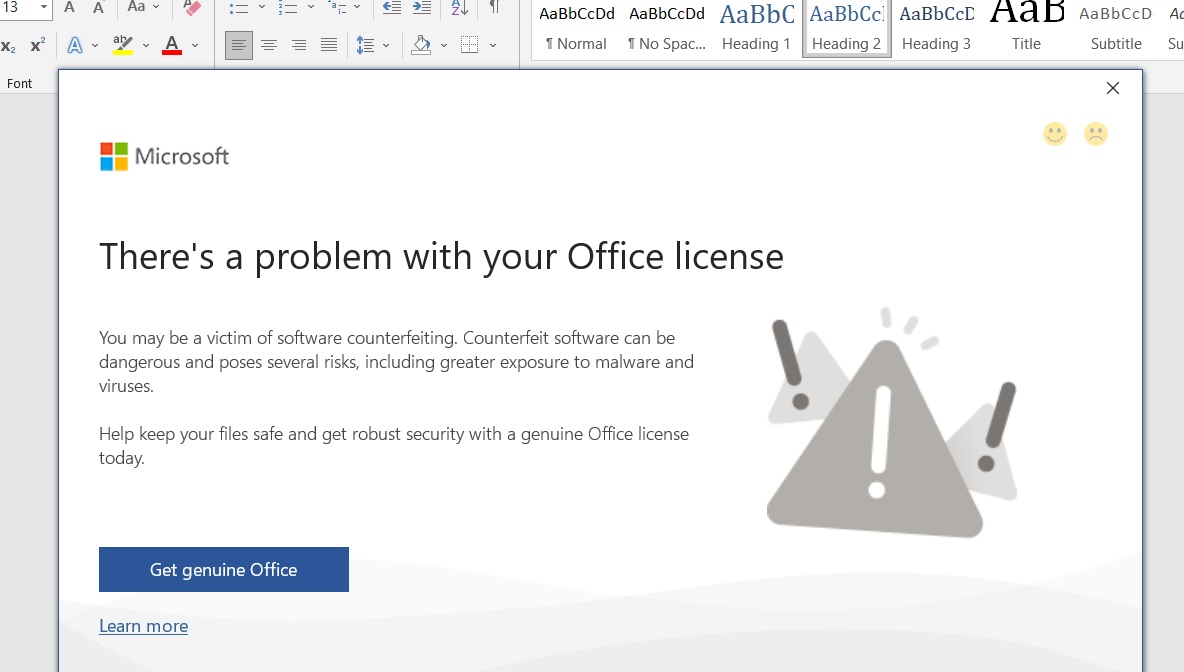
Task: Close the Office license dialog
Action: point(1112,88)
